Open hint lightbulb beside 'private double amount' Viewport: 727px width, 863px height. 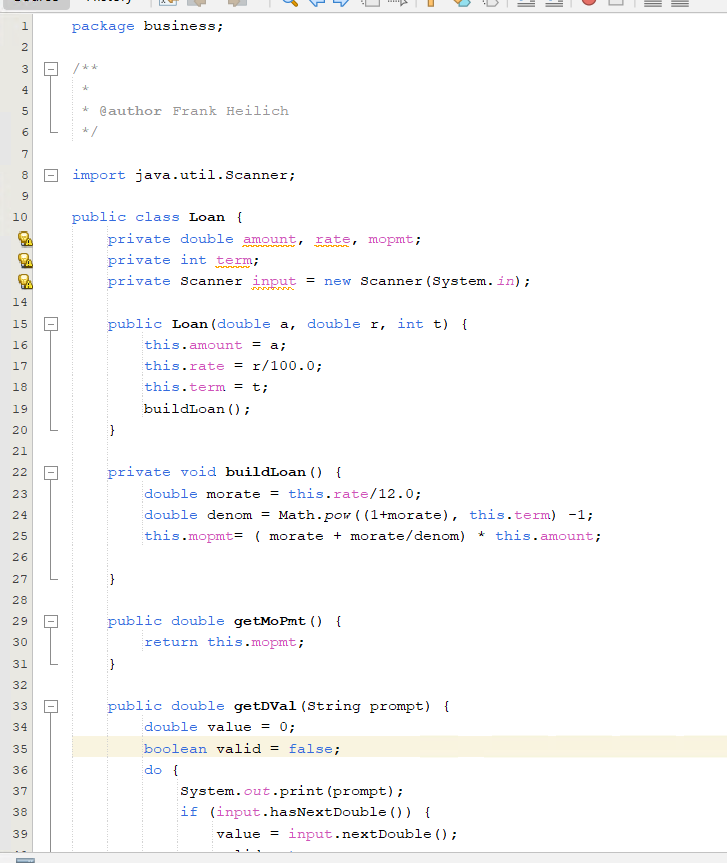pyautogui.click(x=25, y=239)
